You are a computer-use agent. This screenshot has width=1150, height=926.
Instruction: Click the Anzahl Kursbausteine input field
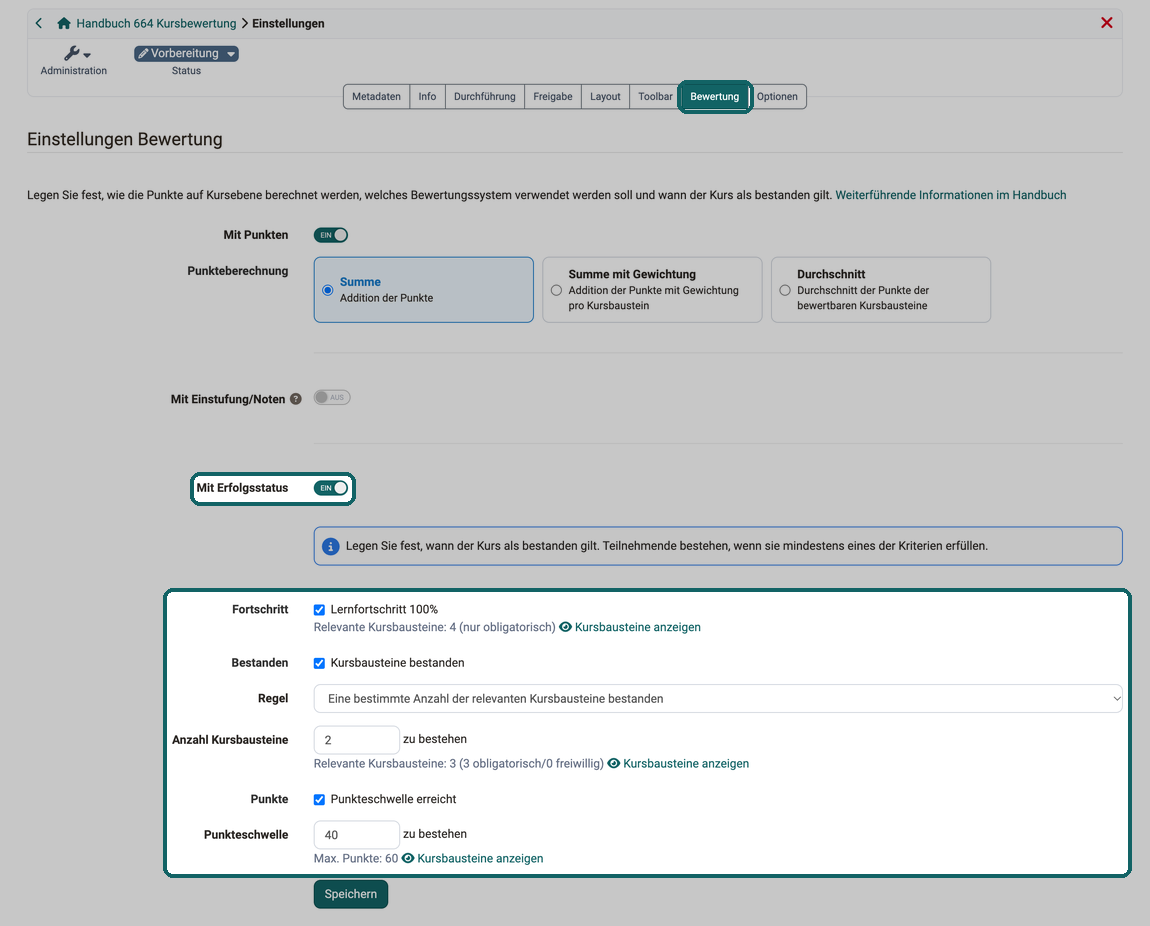coord(356,740)
